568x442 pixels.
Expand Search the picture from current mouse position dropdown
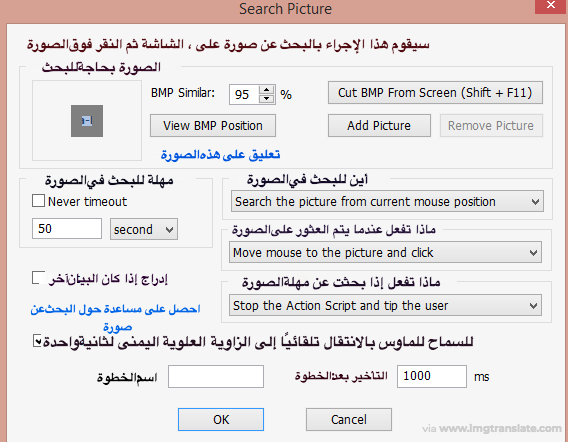pyautogui.click(x=387, y=201)
